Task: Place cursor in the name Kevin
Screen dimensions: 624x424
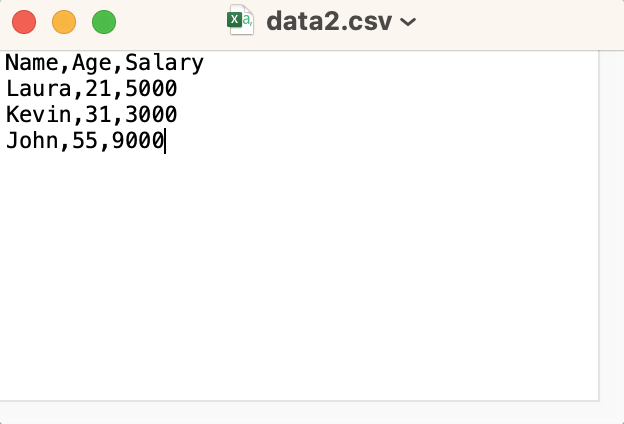Action: [38, 115]
